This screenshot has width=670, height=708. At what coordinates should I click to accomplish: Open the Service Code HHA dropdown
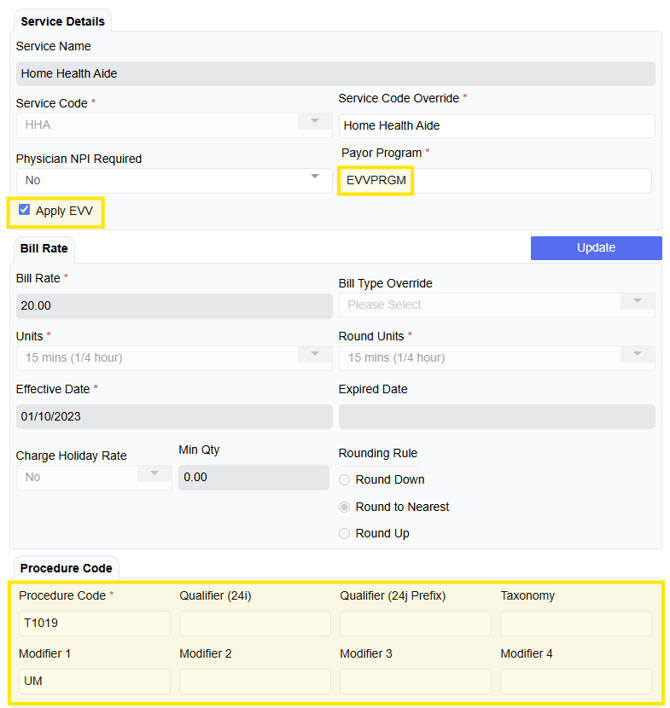(x=174, y=125)
